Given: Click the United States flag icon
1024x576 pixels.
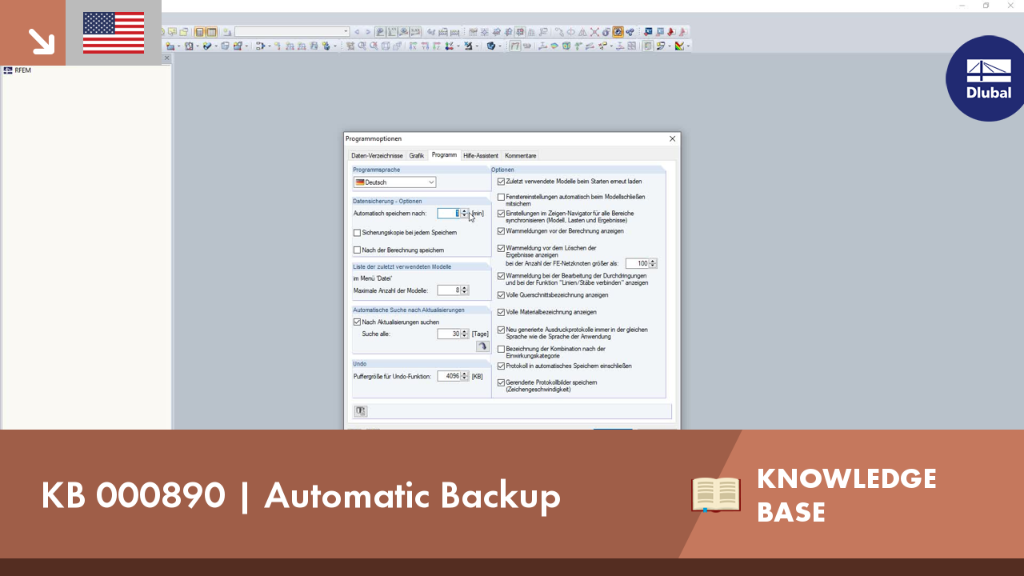Looking at the screenshot, I should (114, 33).
